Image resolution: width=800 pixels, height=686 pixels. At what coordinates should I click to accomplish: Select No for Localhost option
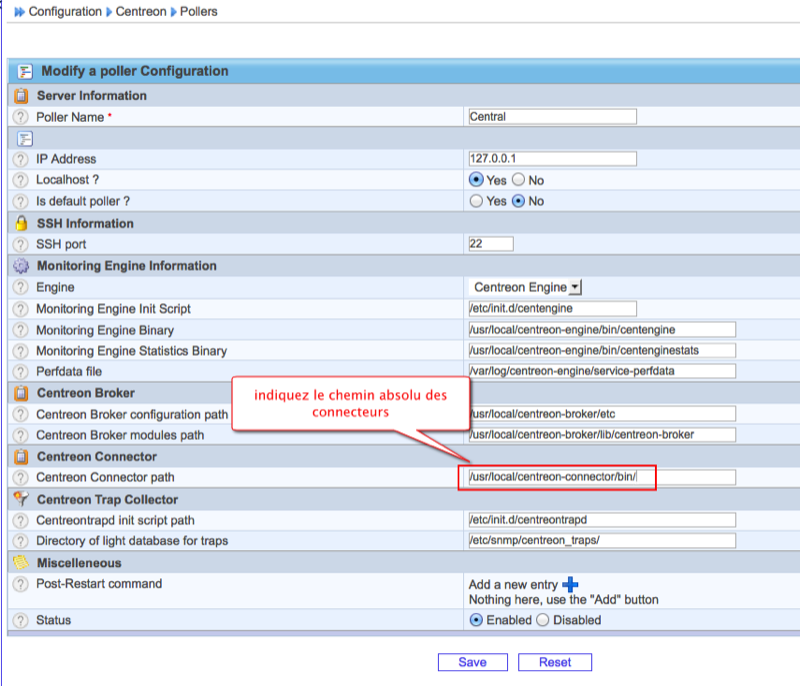click(518, 180)
